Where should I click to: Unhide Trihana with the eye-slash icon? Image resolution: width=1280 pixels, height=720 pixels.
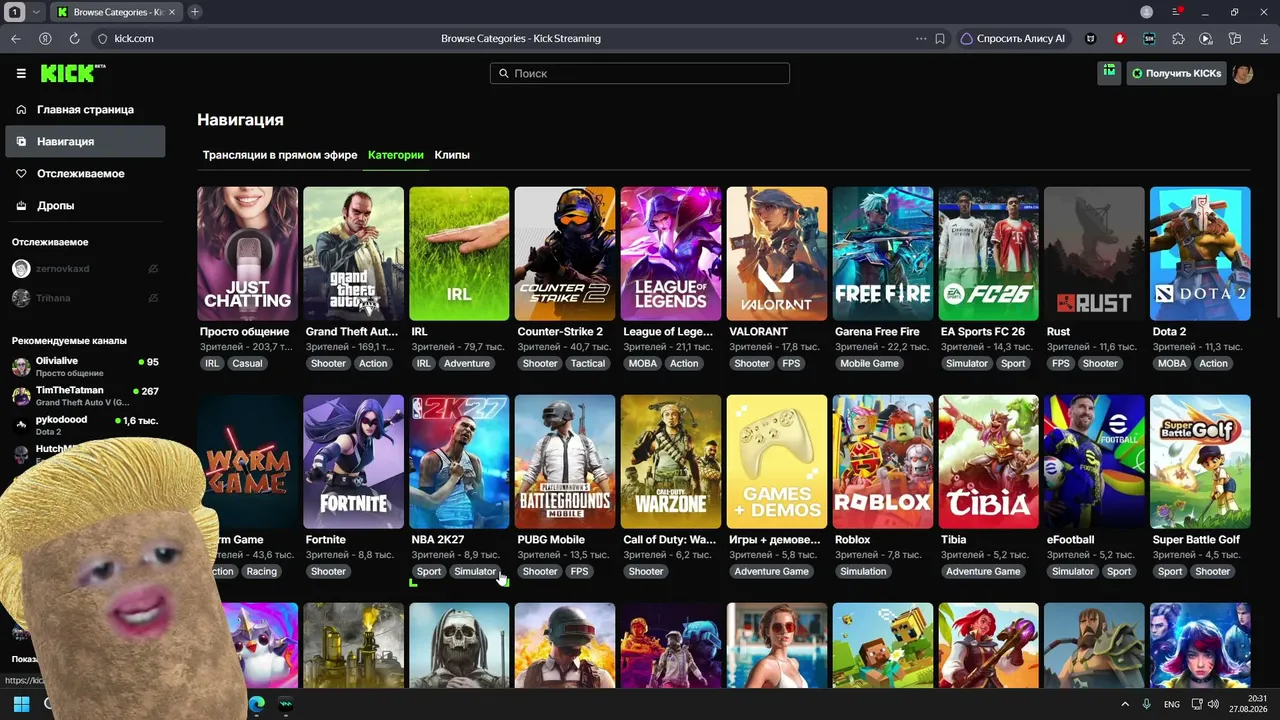(x=153, y=298)
